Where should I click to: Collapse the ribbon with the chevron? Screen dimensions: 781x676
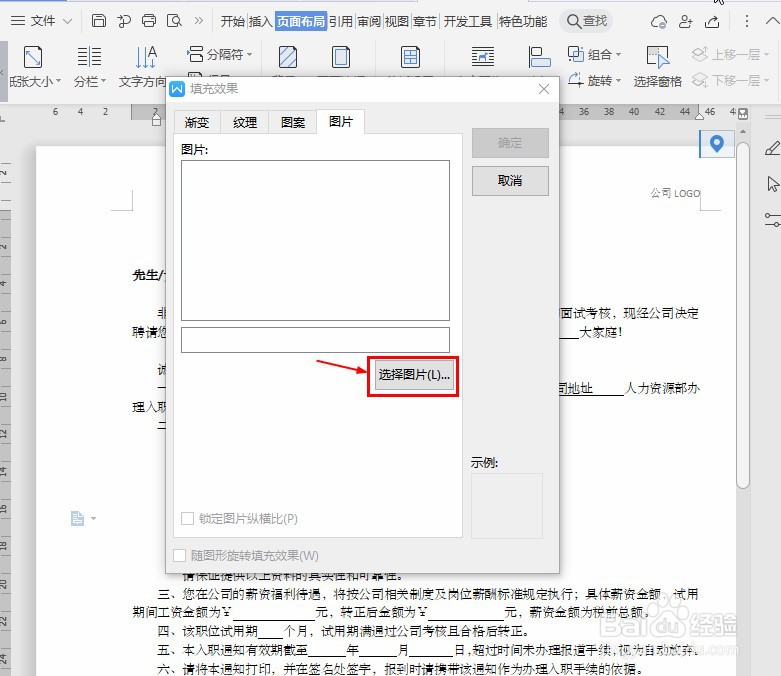[772, 21]
